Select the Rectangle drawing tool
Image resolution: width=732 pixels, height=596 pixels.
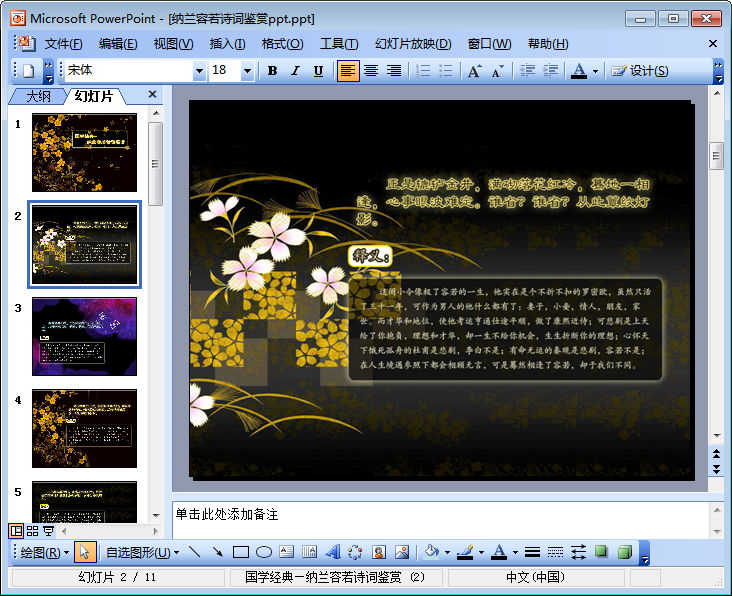coord(240,553)
